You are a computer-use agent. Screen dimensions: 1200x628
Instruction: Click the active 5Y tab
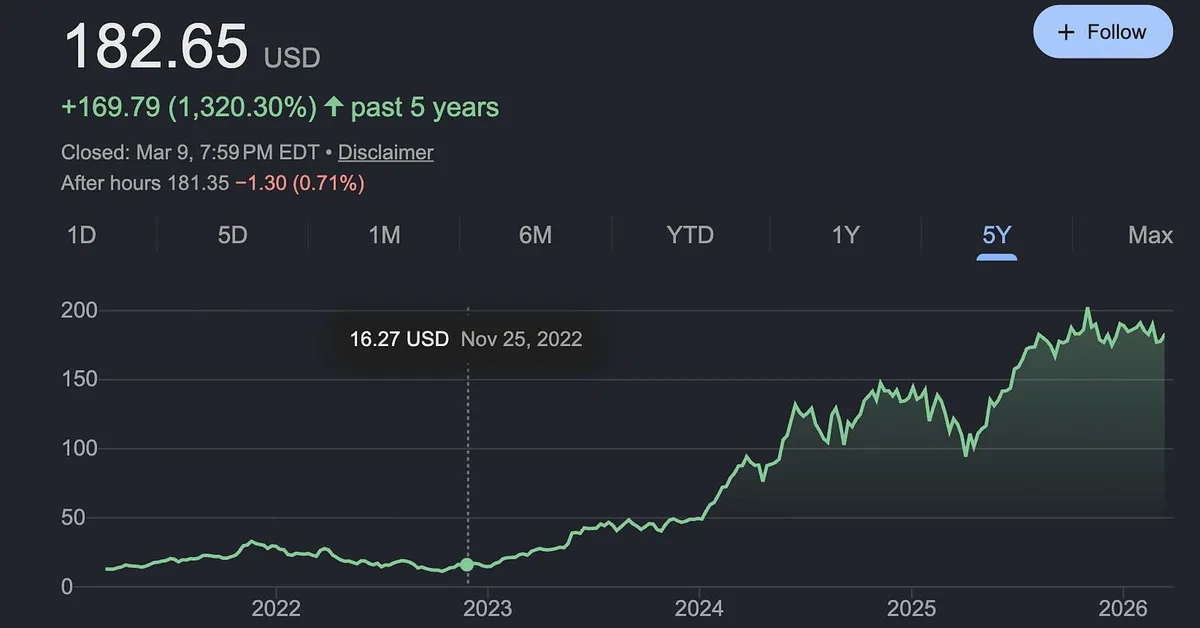click(997, 235)
